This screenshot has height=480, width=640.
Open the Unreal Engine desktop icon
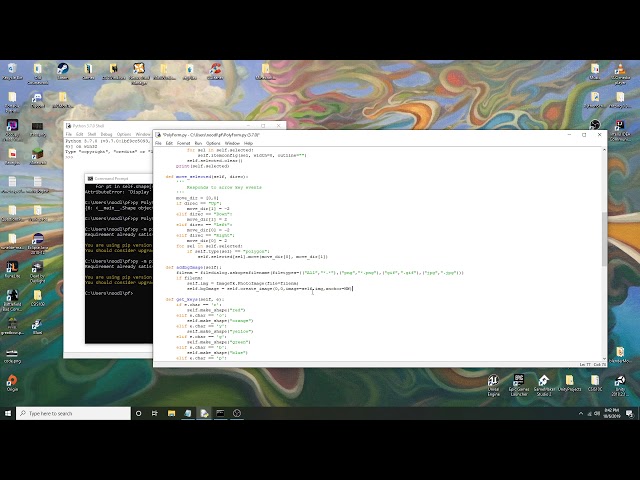(x=493, y=385)
